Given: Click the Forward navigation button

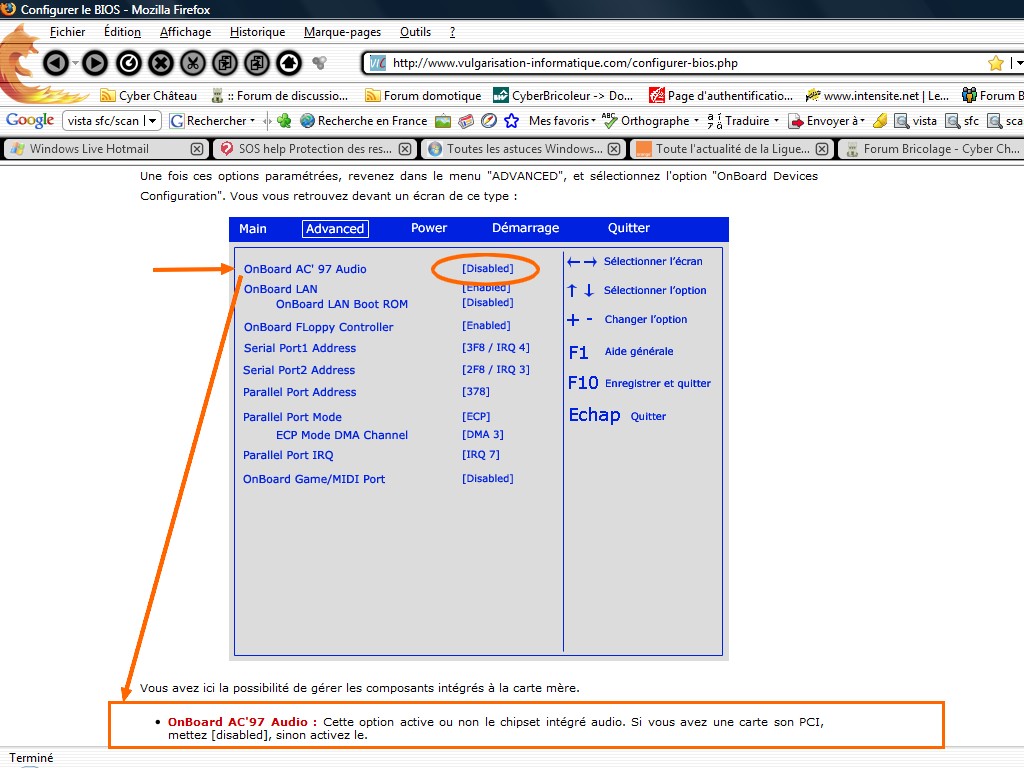Looking at the screenshot, I should tap(94, 64).
